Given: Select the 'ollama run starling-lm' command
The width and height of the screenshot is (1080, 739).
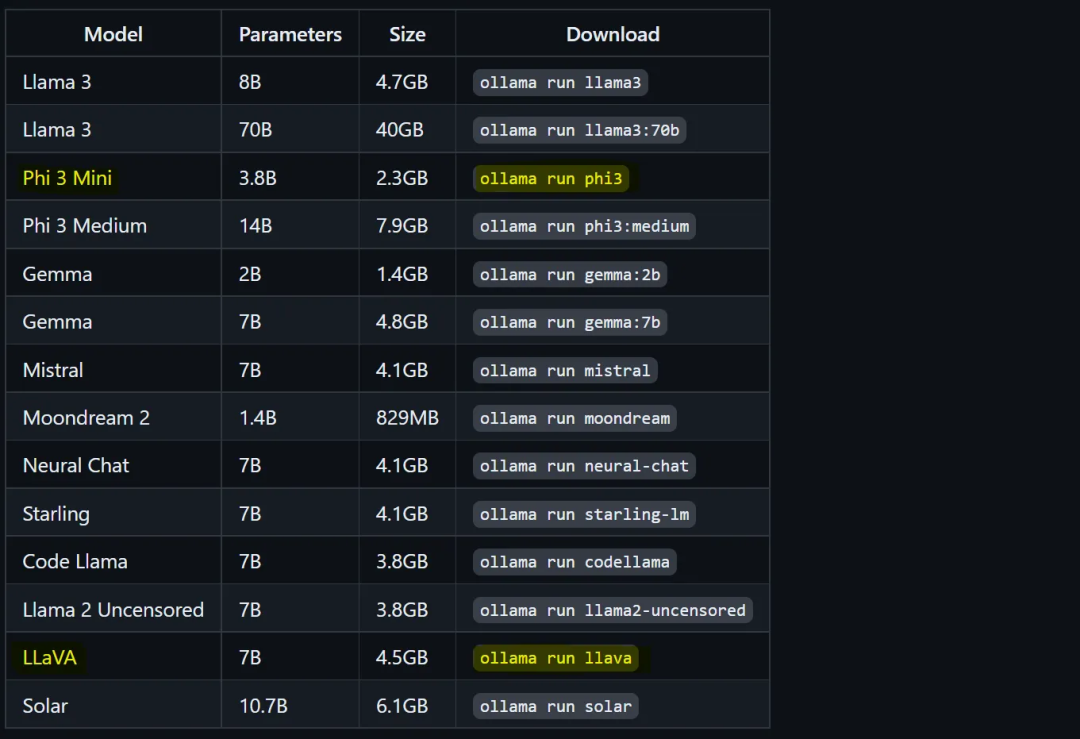Looking at the screenshot, I should point(584,514).
